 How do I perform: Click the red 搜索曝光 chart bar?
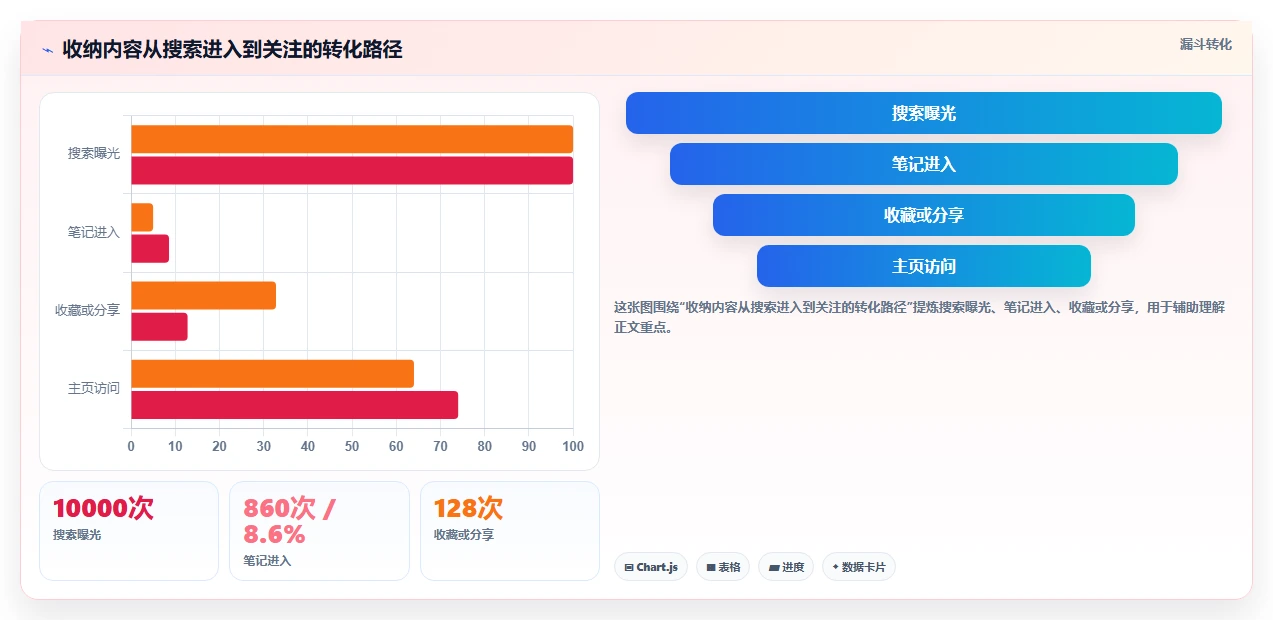pyautogui.click(x=352, y=170)
